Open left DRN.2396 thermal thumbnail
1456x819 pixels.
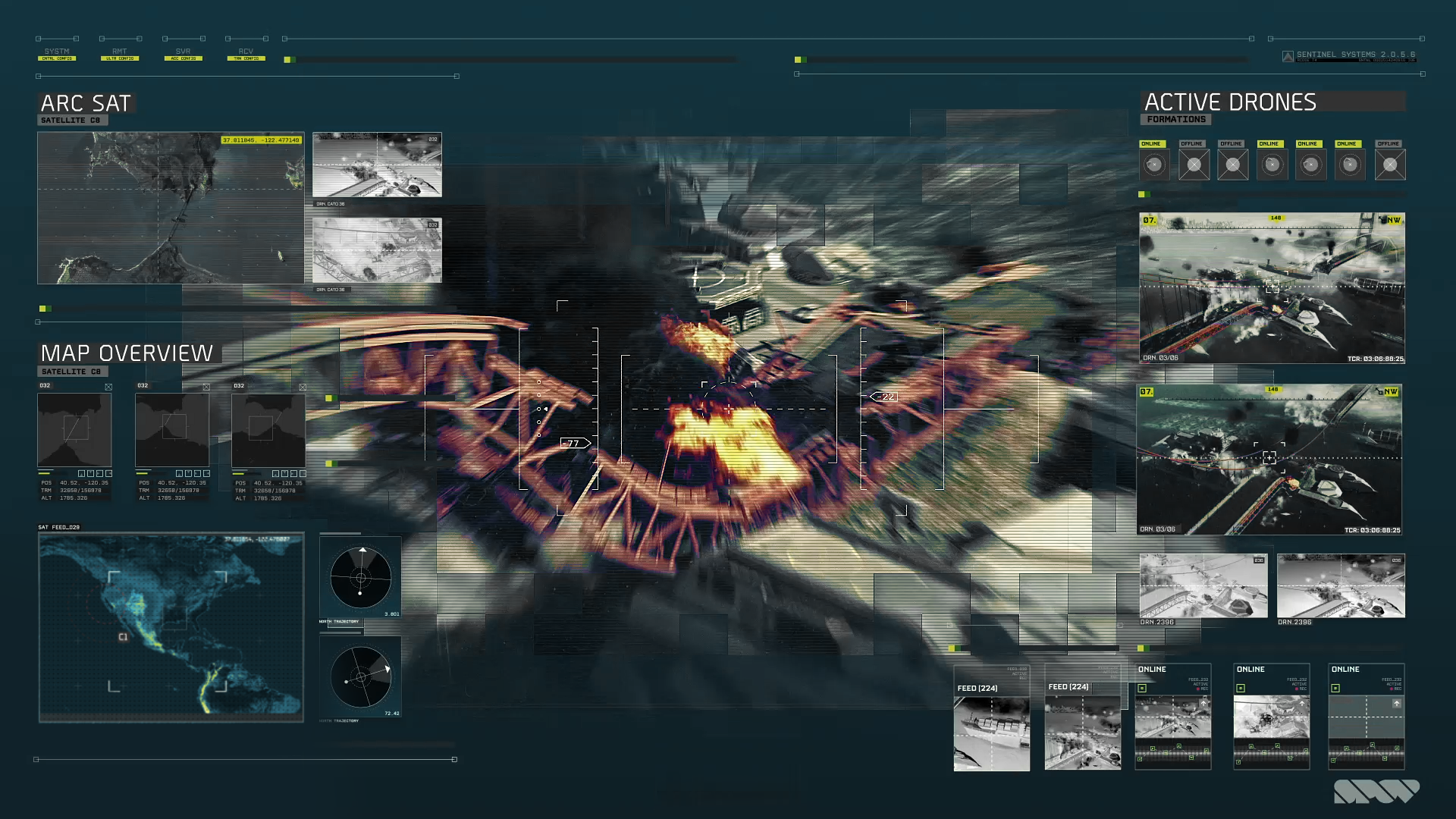point(1203,585)
